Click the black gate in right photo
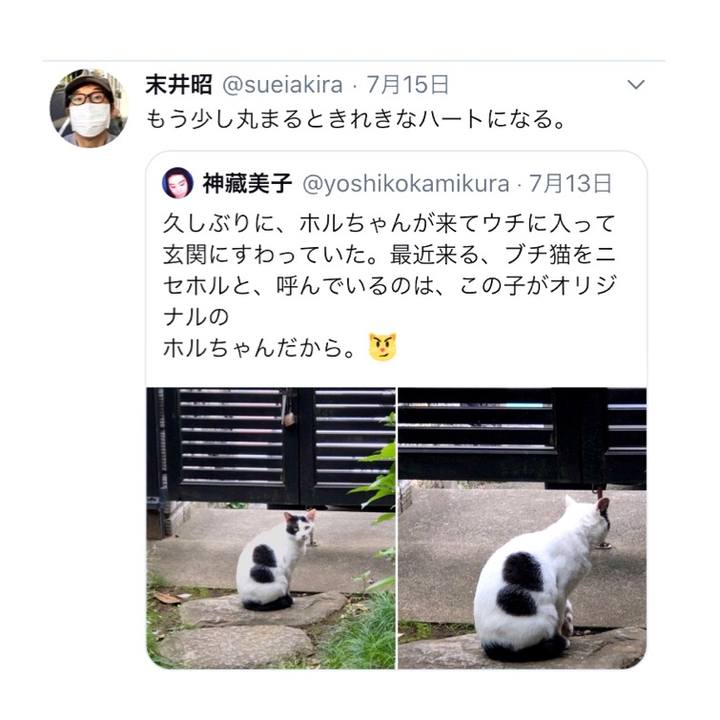Image resolution: width=720 pixels, height=720 pixels. click(x=522, y=436)
